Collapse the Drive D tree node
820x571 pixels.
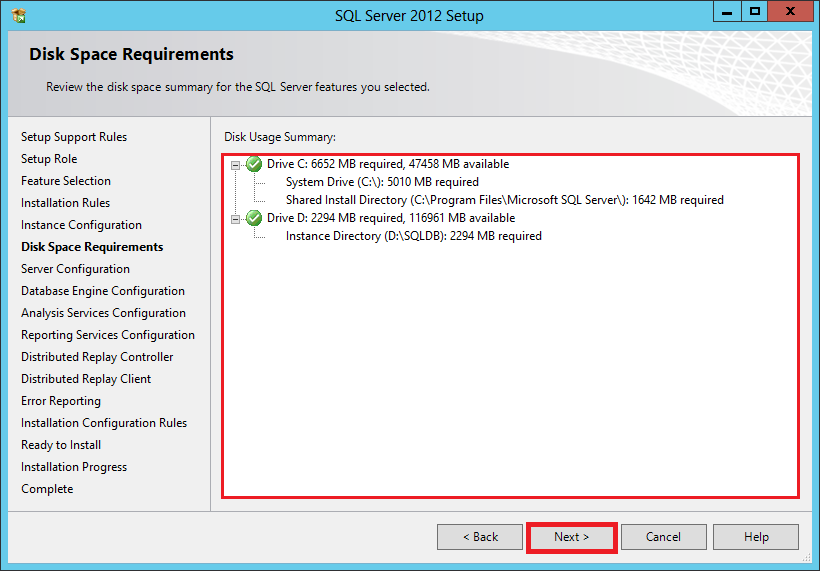[x=236, y=218]
